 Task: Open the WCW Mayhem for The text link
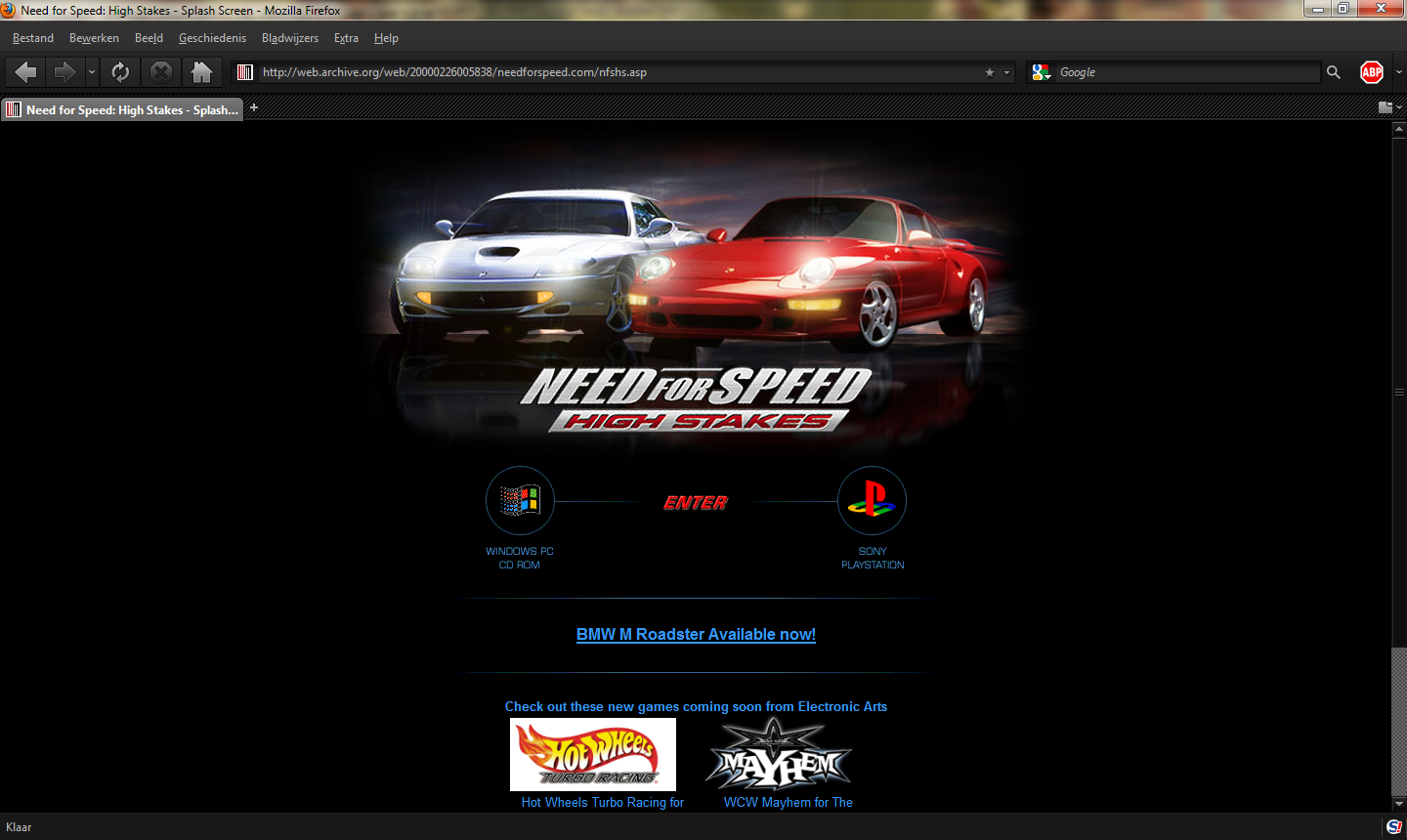tap(789, 803)
